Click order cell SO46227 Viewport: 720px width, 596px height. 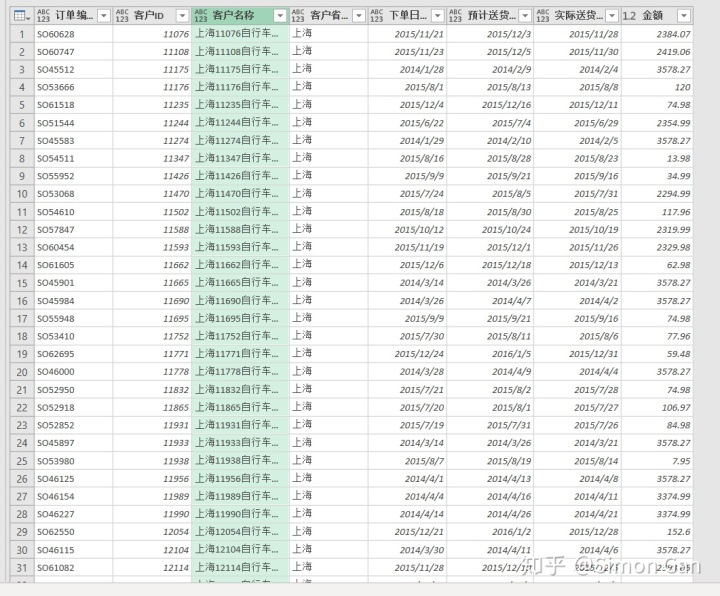pyautogui.click(x=73, y=514)
